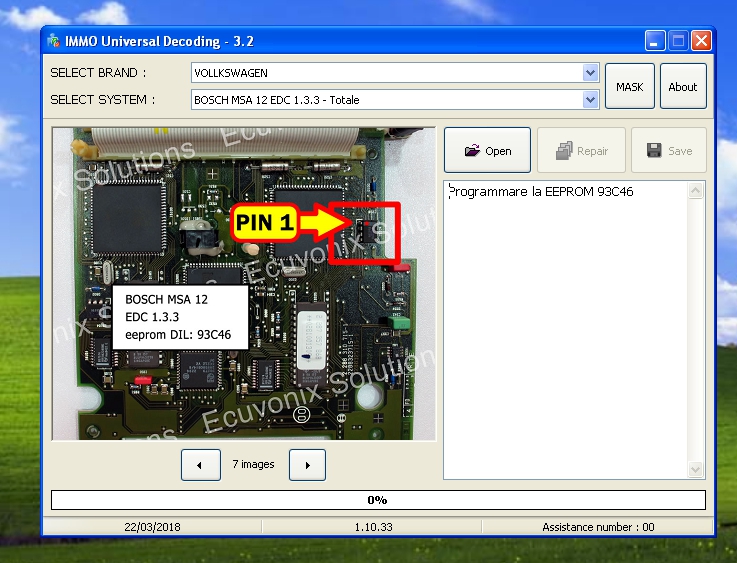The width and height of the screenshot is (737, 563).
Task: Click the Open file button
Action: [x=487, y=150]
